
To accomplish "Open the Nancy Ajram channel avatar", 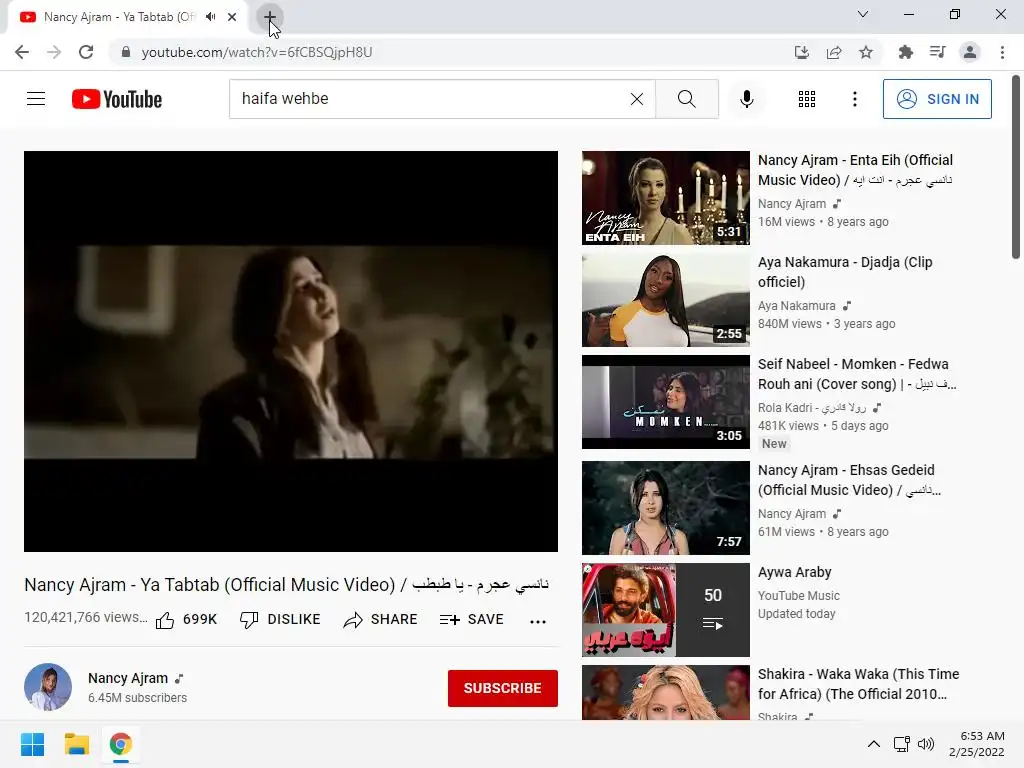I will (x=48, y=687).
